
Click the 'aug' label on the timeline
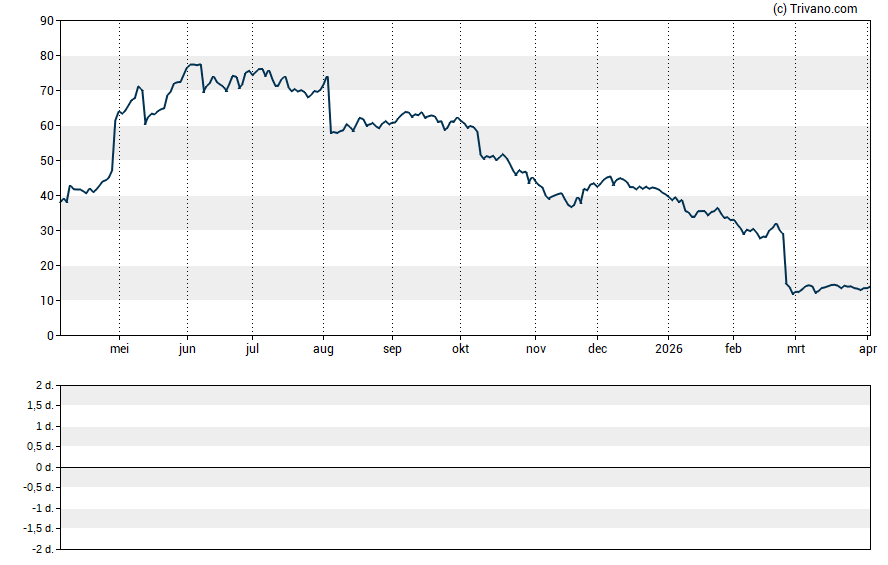click(x=323, y=349)
